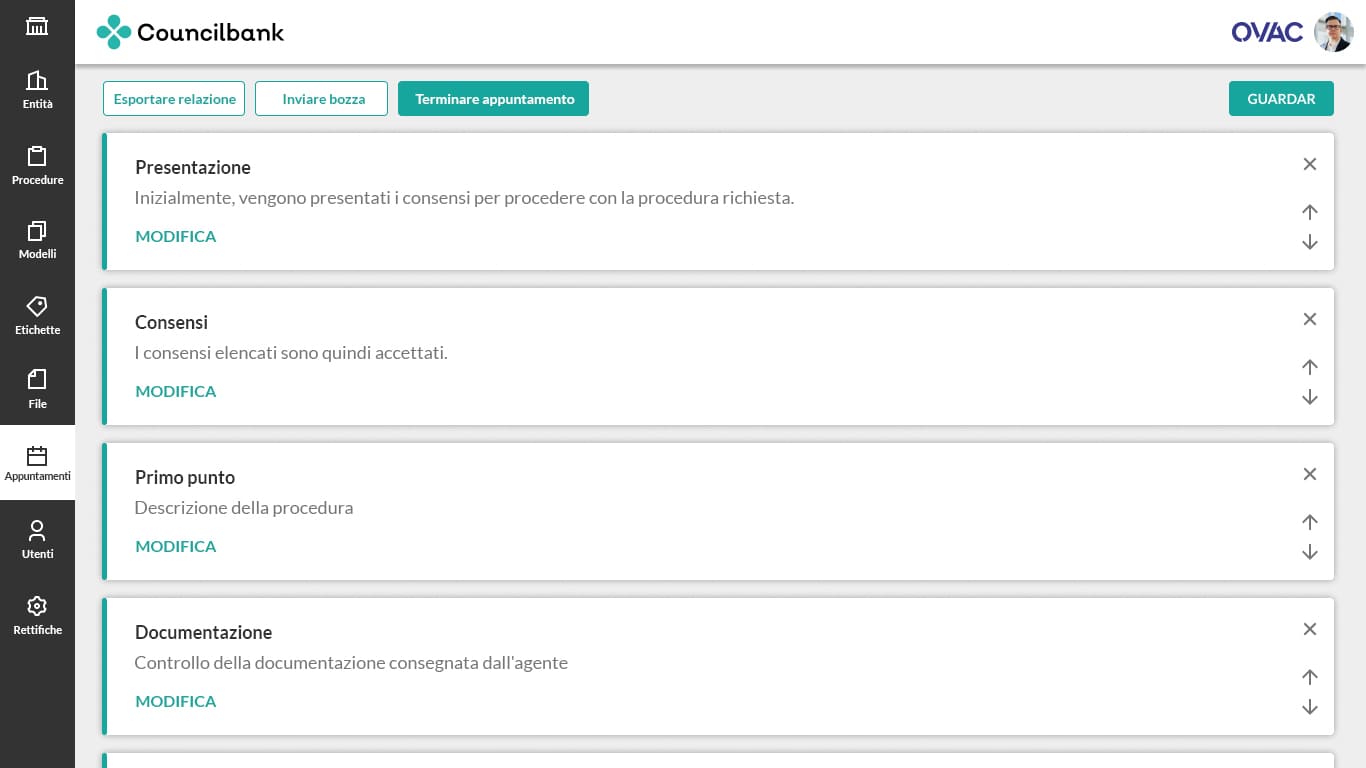Move the Consensi card up

(x=1309, y=367)
